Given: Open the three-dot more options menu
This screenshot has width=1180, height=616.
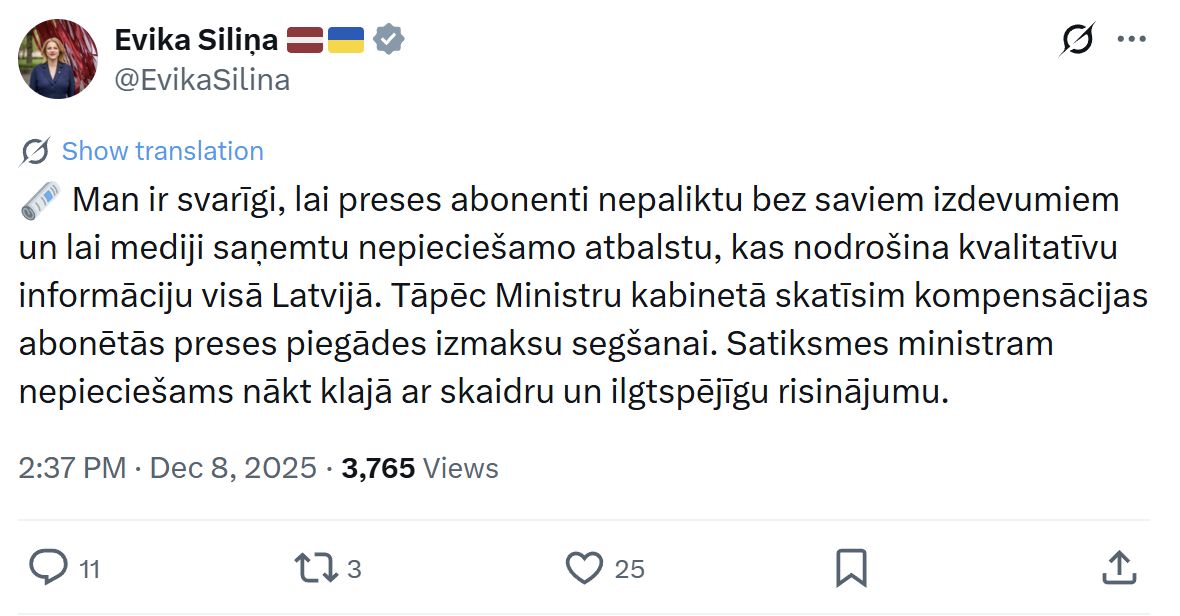Looking at the screenshot, I should [1131, 40].
